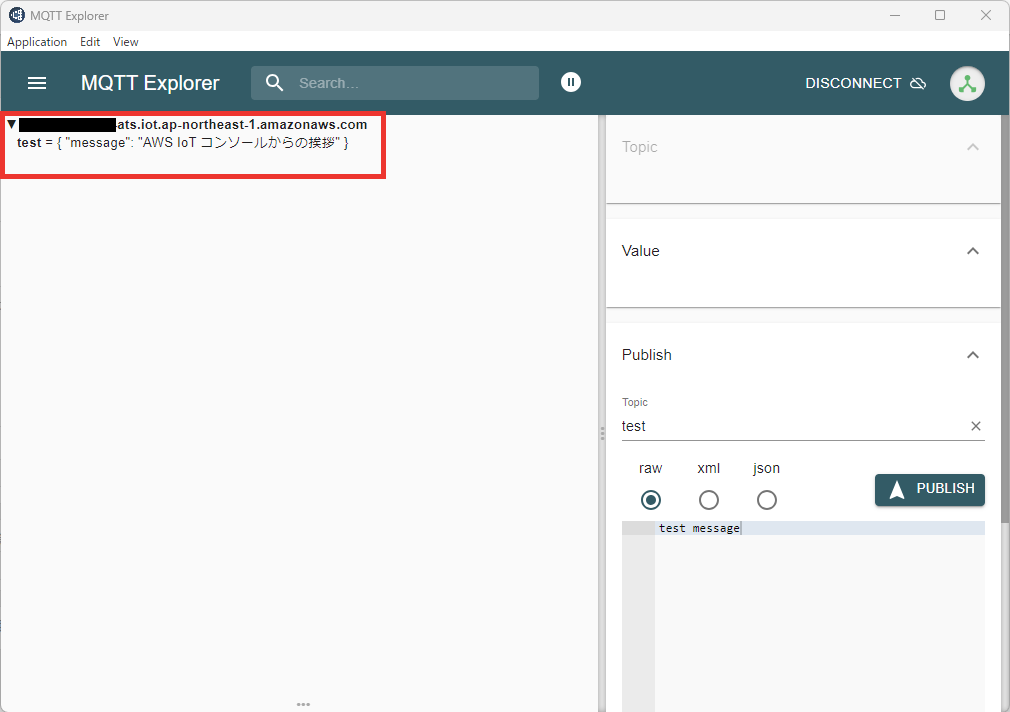Select the xml payload format
1010x712 pixels.
(x=709, y=500)
